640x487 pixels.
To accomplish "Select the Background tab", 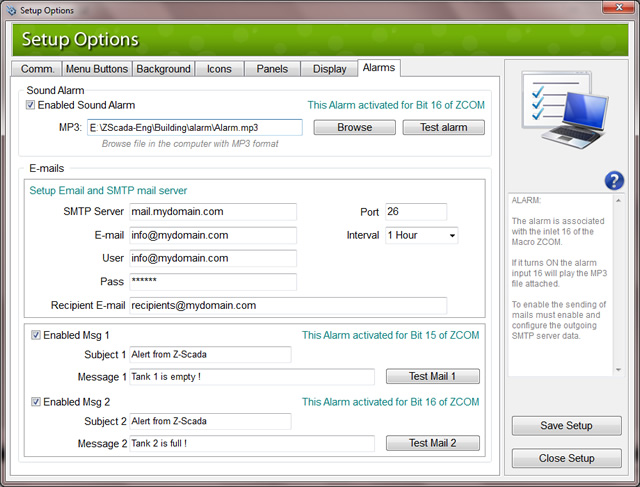I will pos(163,69).
